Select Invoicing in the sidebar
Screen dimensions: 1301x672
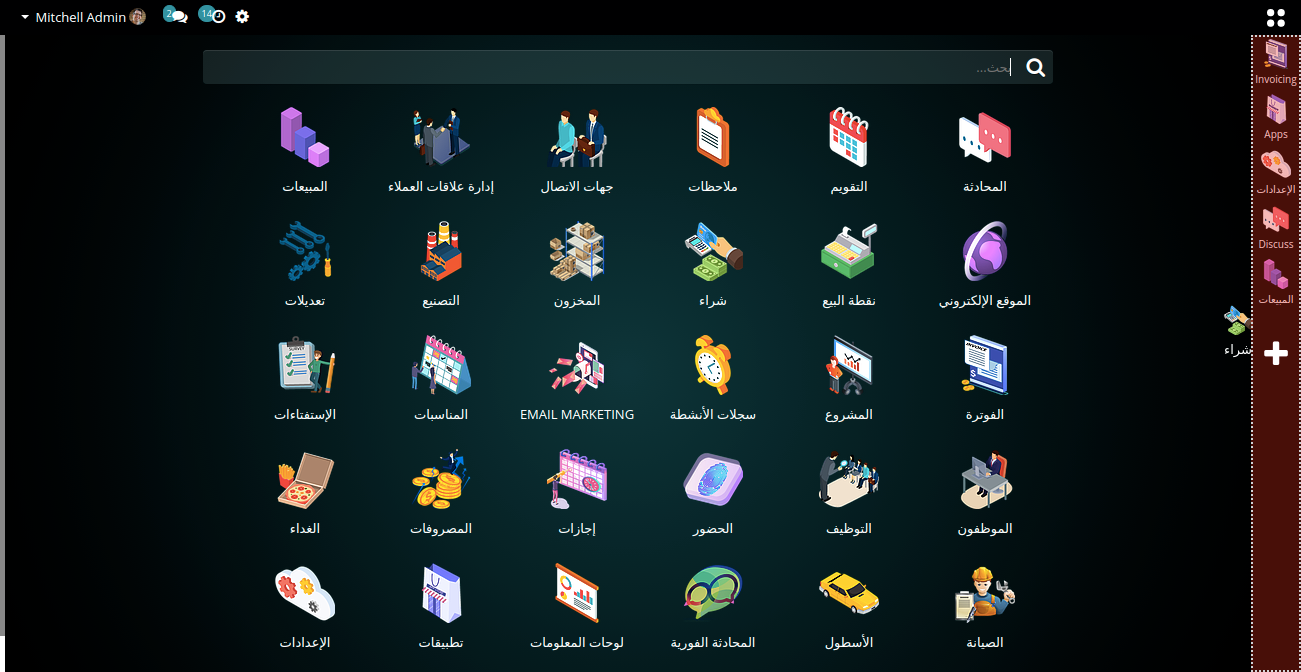tap(1275, 61)
